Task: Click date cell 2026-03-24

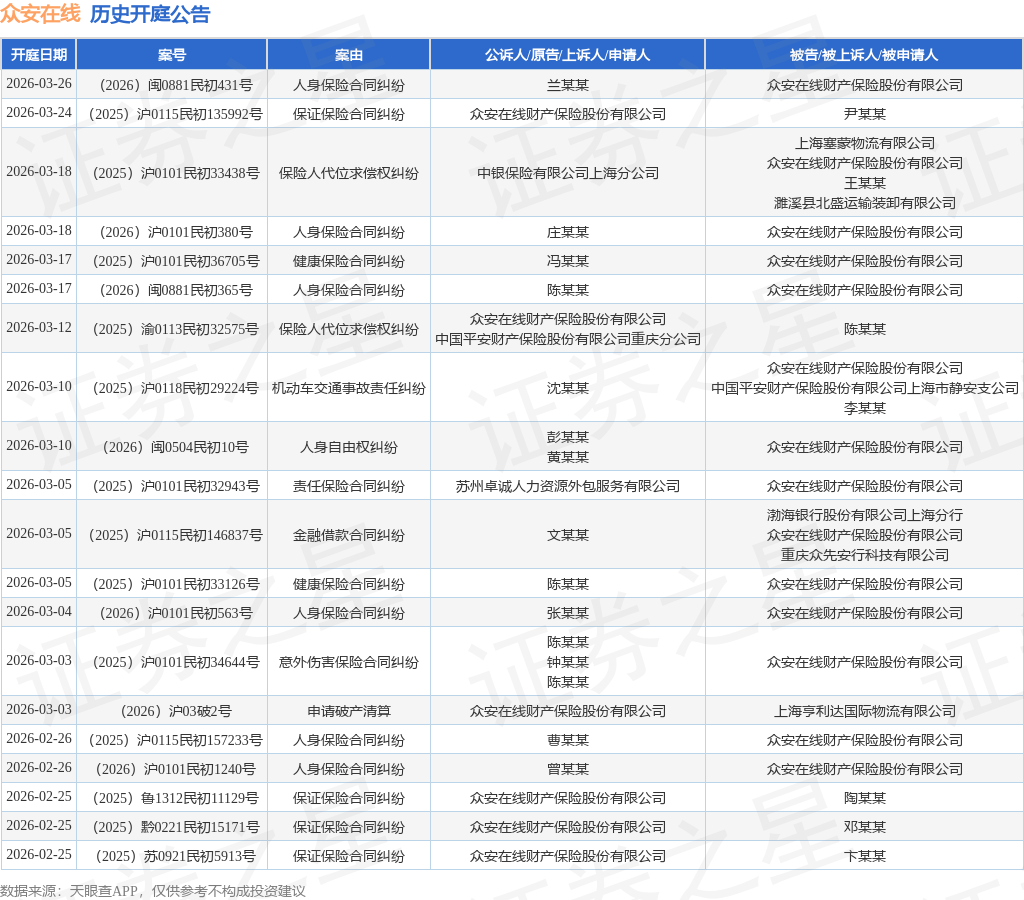Action: coord(39,112)
